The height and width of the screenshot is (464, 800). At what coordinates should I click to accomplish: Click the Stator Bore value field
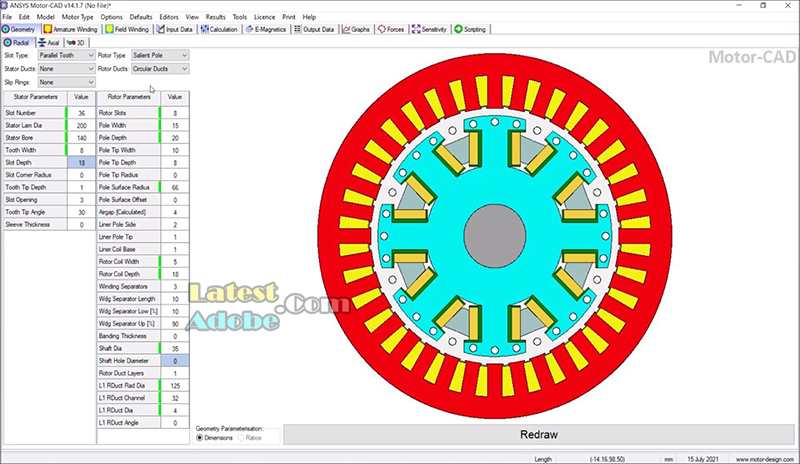tap(81, 138)
